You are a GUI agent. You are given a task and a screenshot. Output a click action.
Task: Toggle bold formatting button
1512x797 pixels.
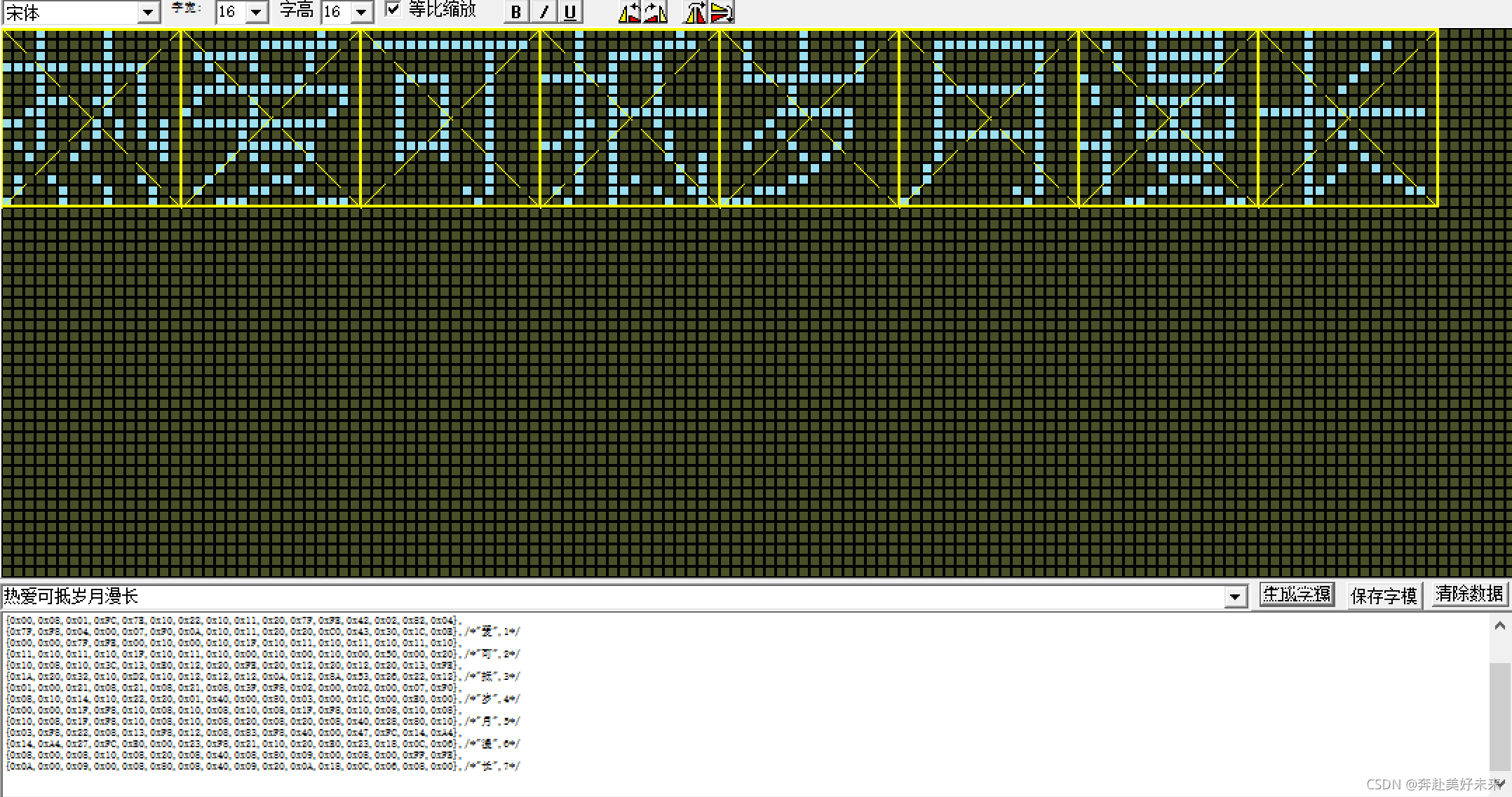click(x=516, y=12)
